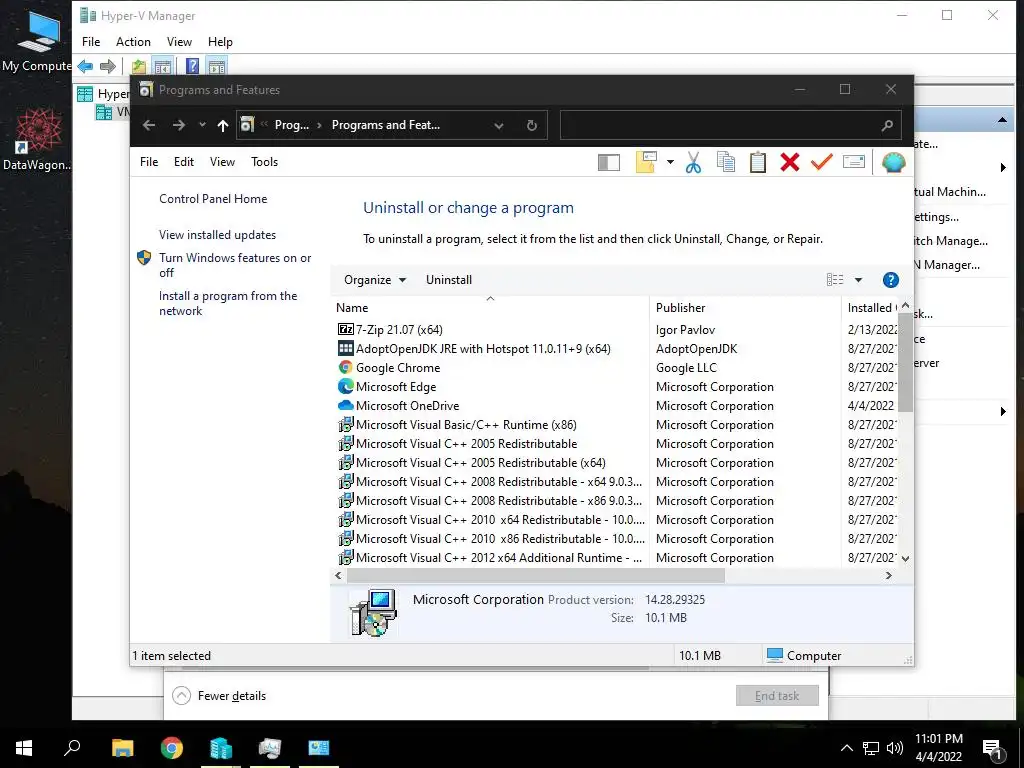
Task: Open File menu in Programs and Features
Action: point(149,162)
